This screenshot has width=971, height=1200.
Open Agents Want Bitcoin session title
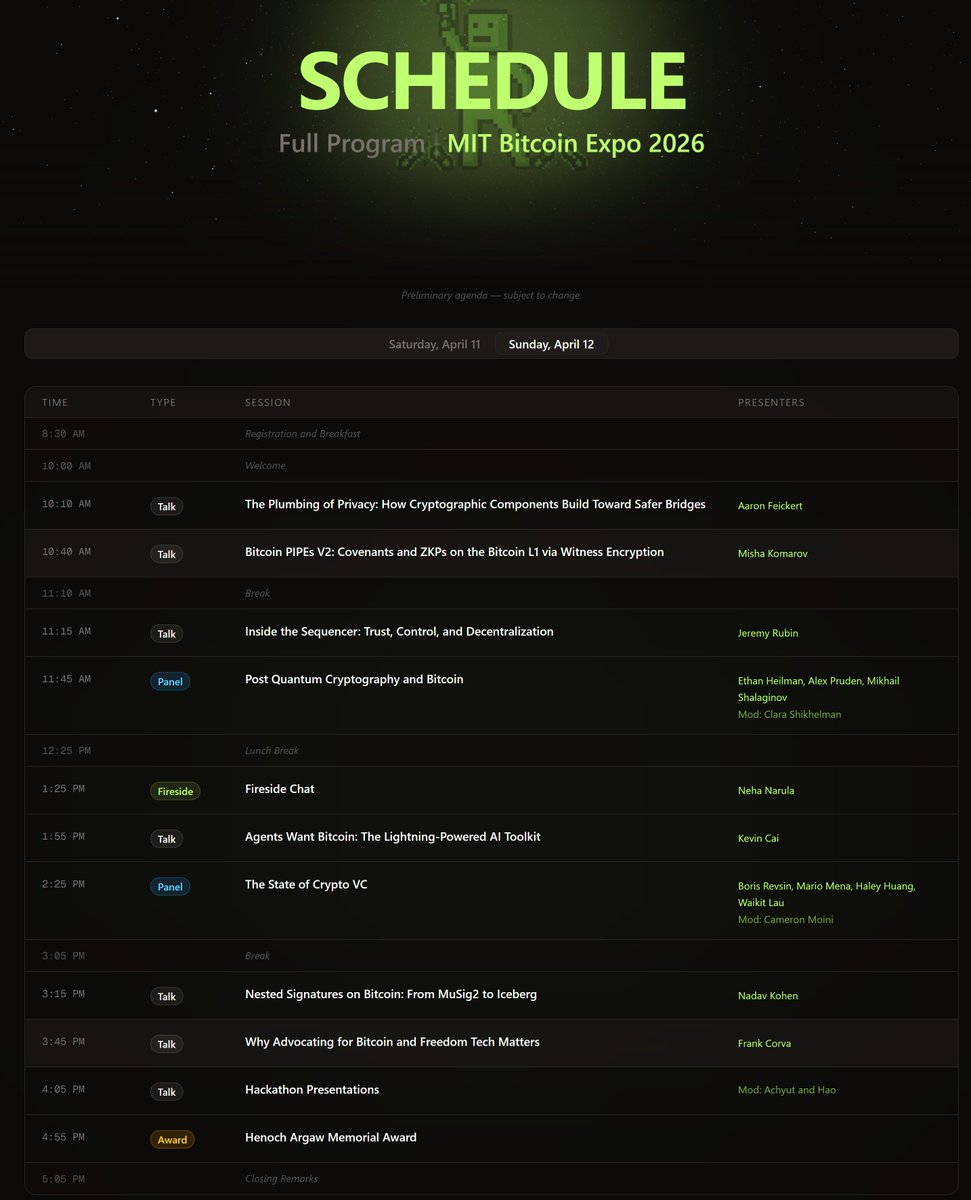click(x=393, y=836)
